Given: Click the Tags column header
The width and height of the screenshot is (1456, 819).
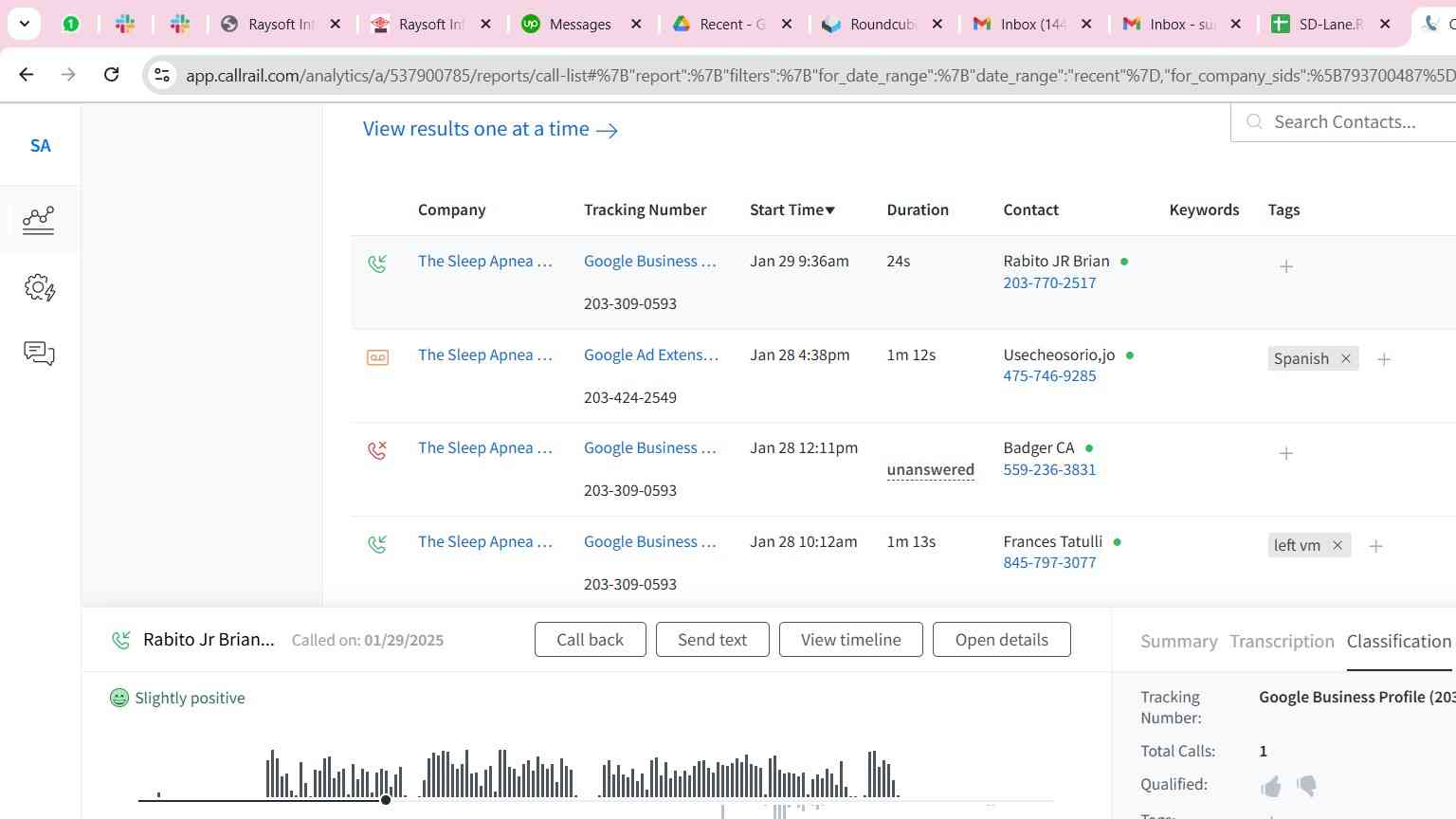Looking at the screenshot, I should [1283, 209].
